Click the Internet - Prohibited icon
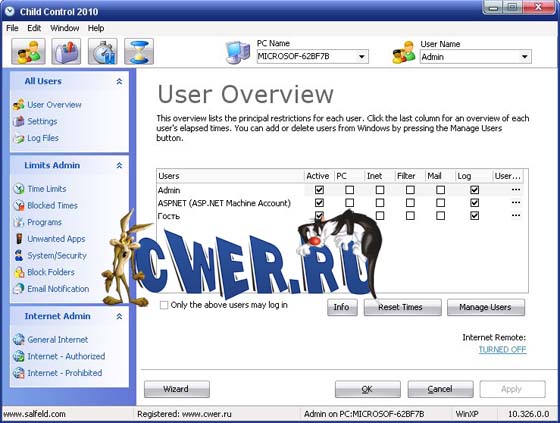This screenshot has height=423, width=560. 19,373
